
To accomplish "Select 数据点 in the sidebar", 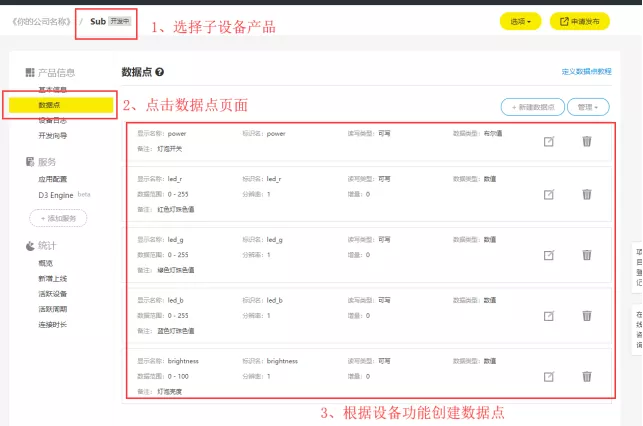I will pos(51,105).
